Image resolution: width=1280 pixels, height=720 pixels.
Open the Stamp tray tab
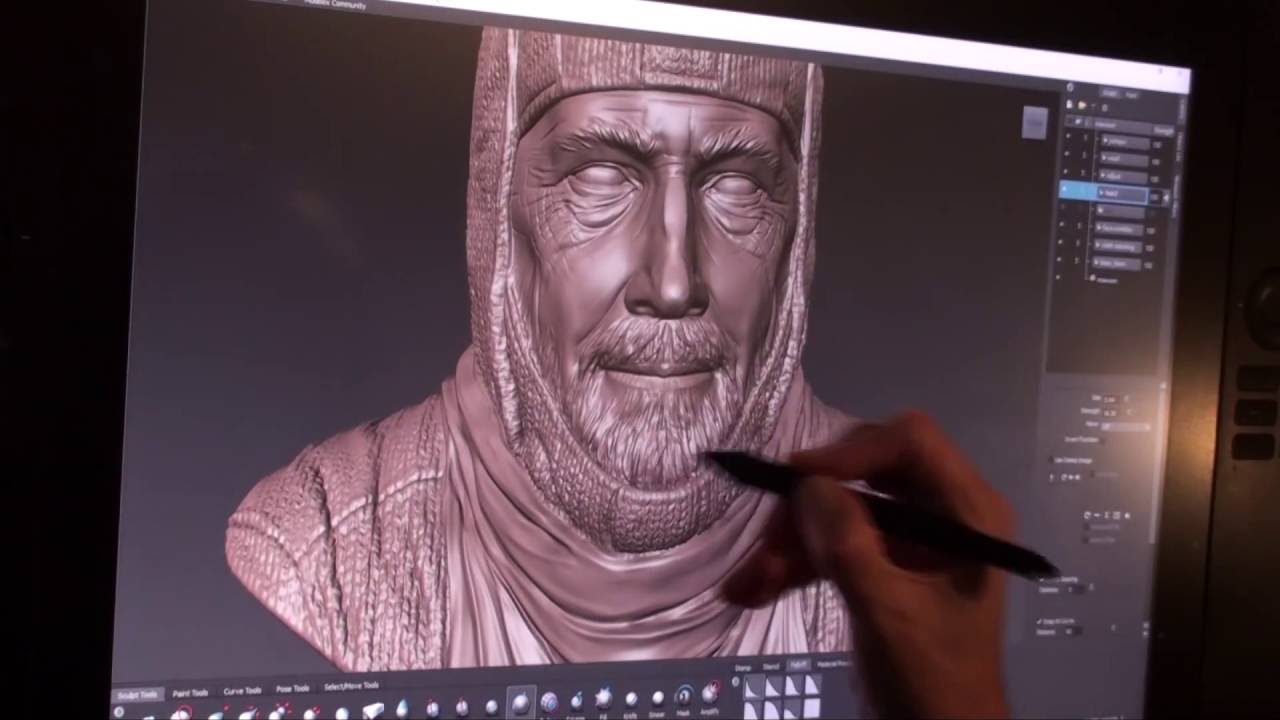coord(743,668)
